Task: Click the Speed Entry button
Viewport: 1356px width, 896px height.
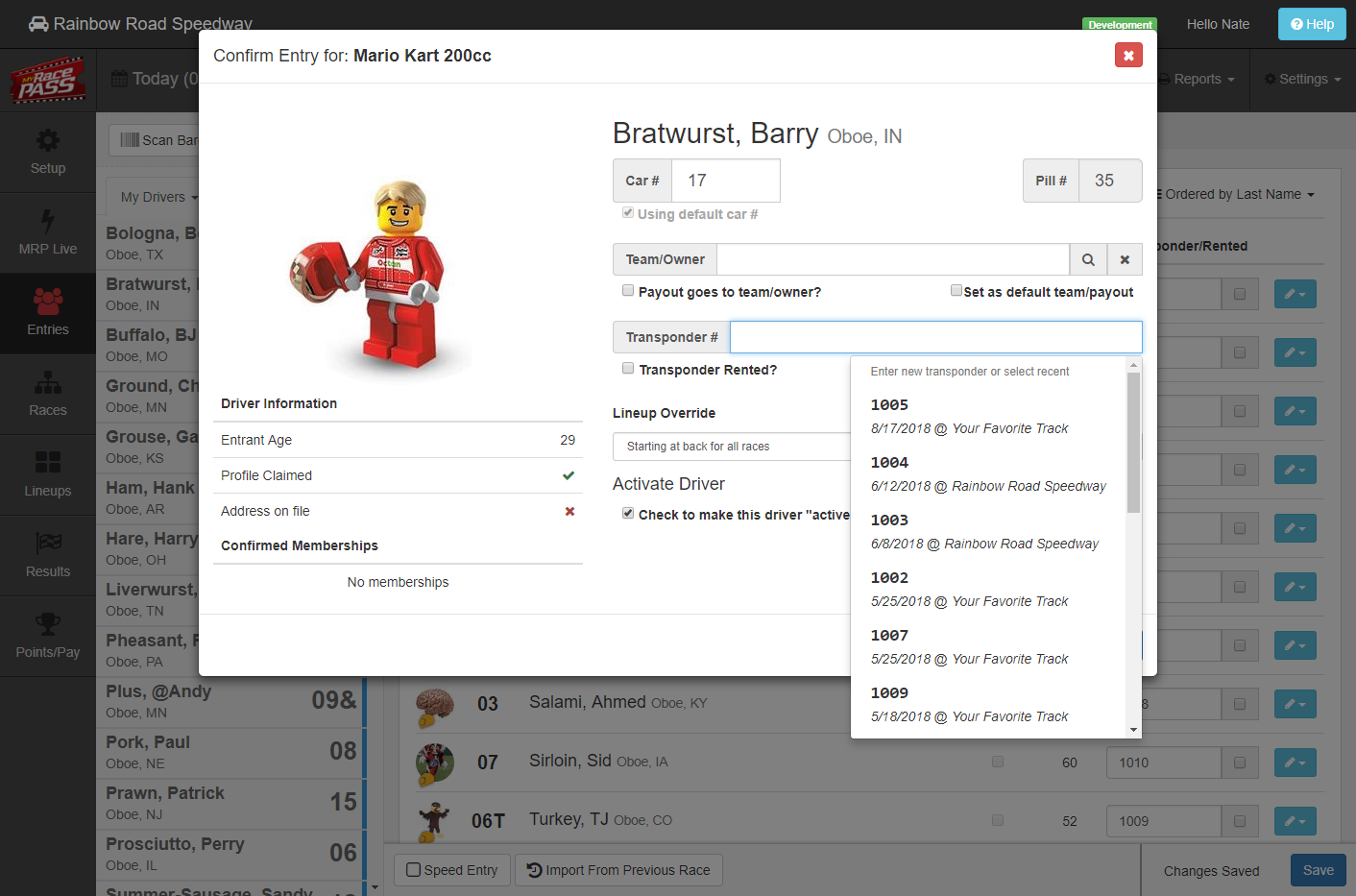Action: pyautogui.click(x=452, y=870)
